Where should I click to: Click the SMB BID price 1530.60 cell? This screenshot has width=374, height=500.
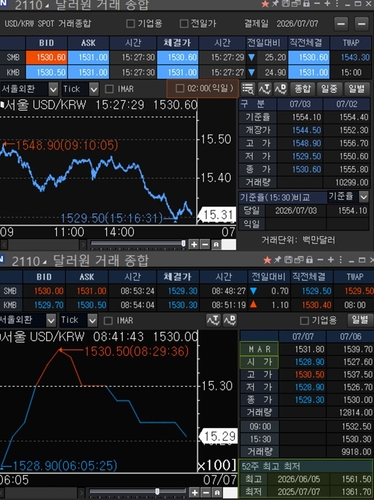coord(47,57)
